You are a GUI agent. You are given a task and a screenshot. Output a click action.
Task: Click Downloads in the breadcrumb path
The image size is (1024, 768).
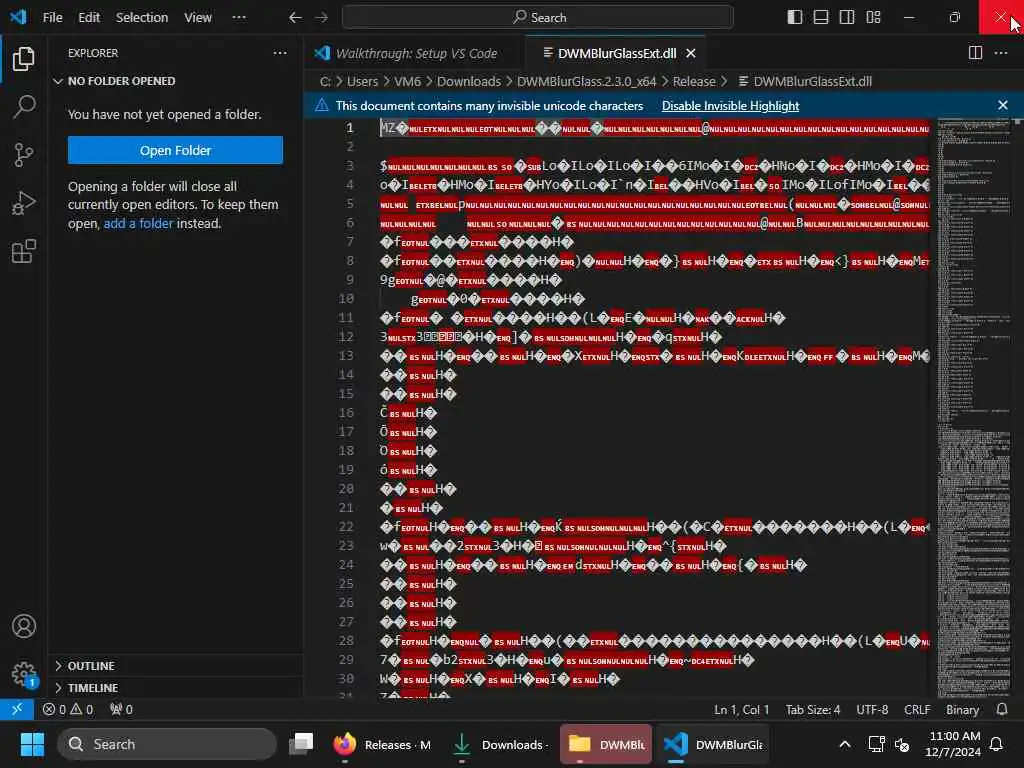[x=469, y=81]
